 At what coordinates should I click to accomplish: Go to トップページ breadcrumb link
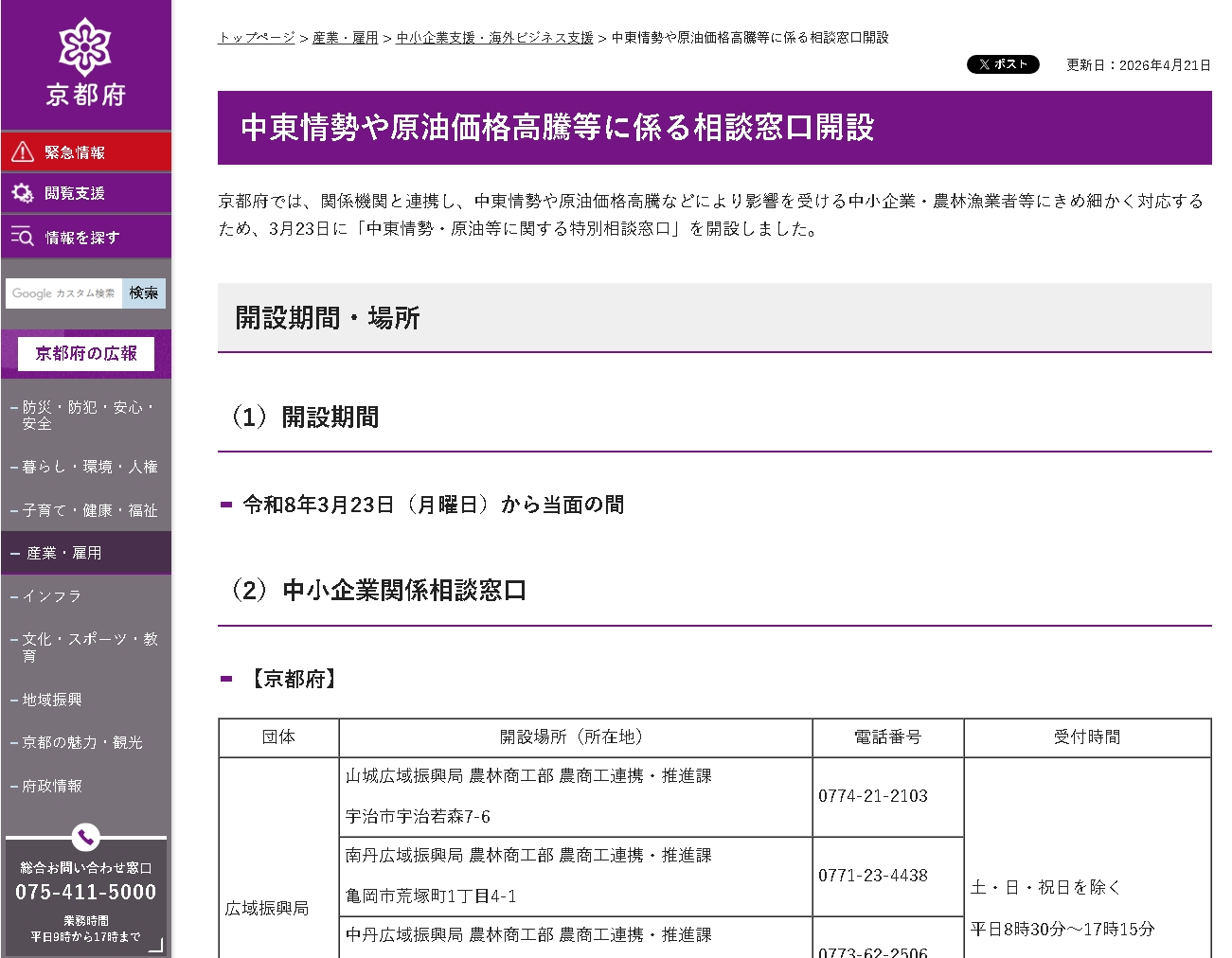click(257, 38)
